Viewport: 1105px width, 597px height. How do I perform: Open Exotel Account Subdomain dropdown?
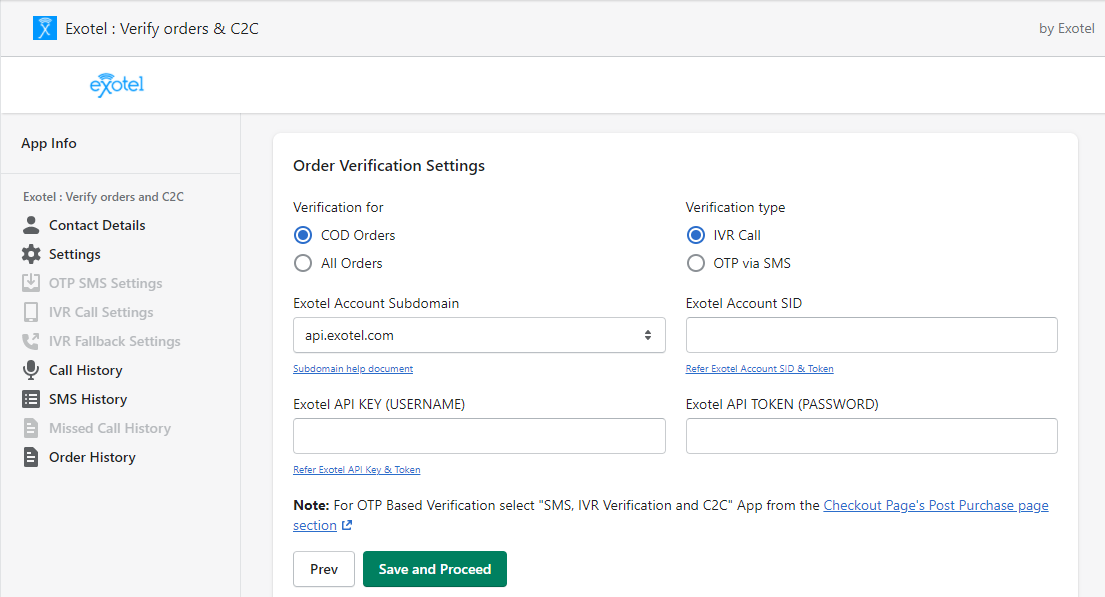(x=479, y=335)
